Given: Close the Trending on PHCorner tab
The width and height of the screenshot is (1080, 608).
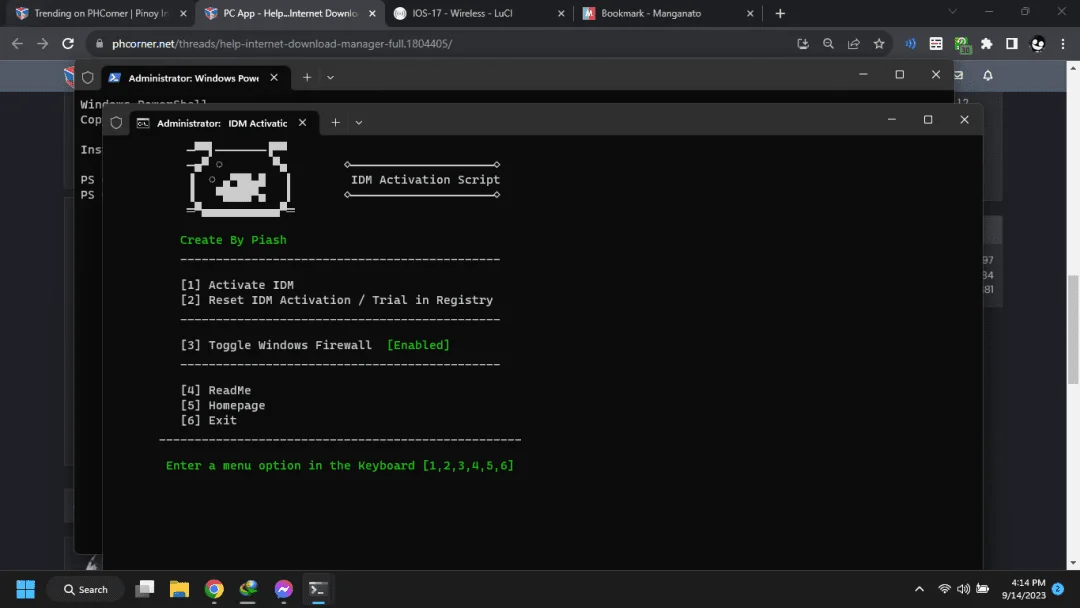Looking at the screenshot, I should (x=183, y=13).
